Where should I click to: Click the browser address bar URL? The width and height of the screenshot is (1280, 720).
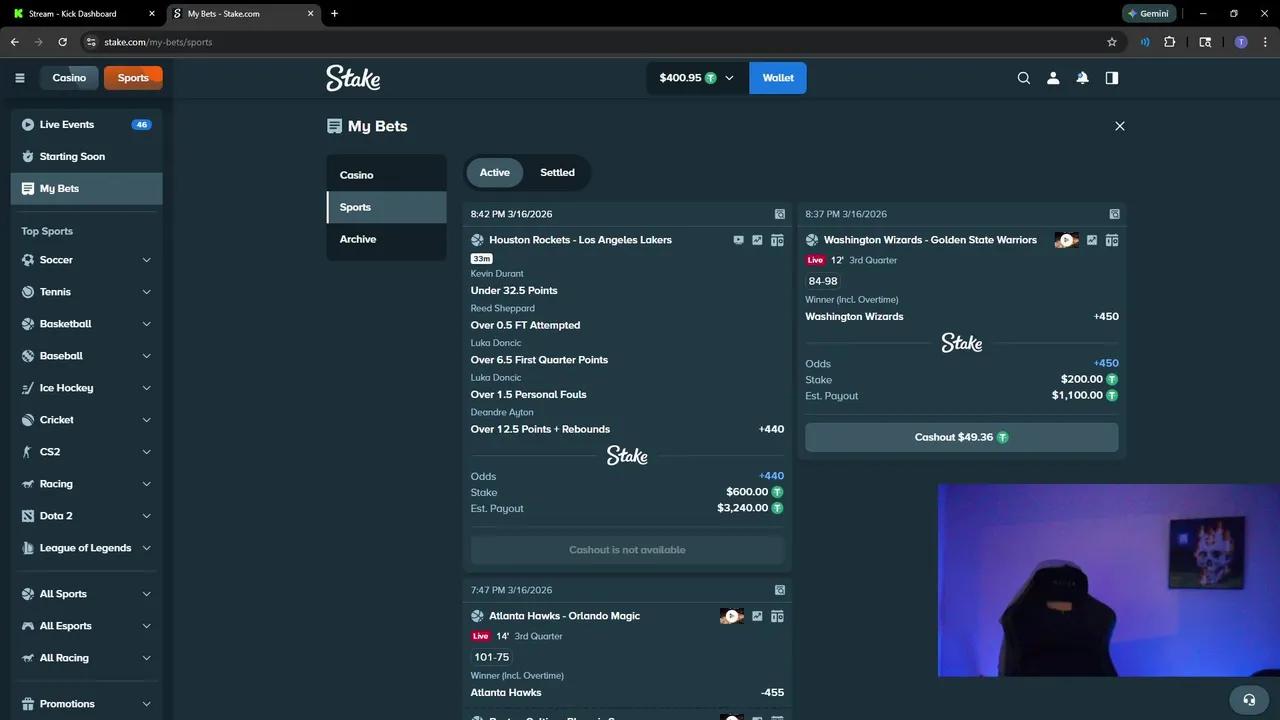click(x=158, y=42)
